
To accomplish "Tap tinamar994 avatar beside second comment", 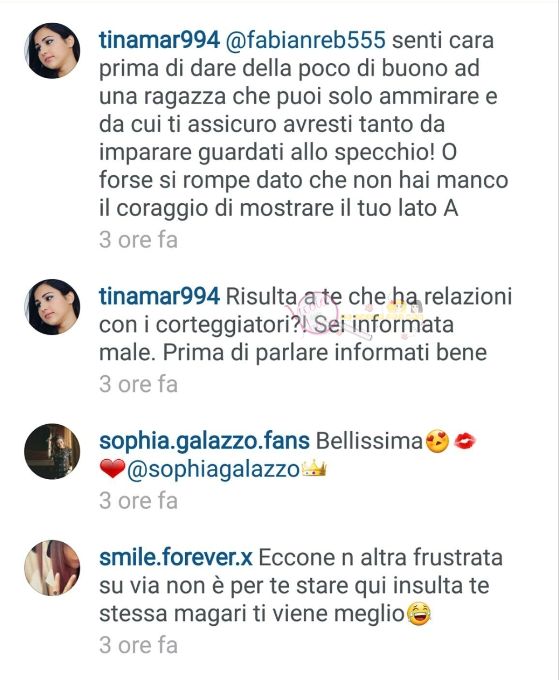I will (x=52, y=307).
